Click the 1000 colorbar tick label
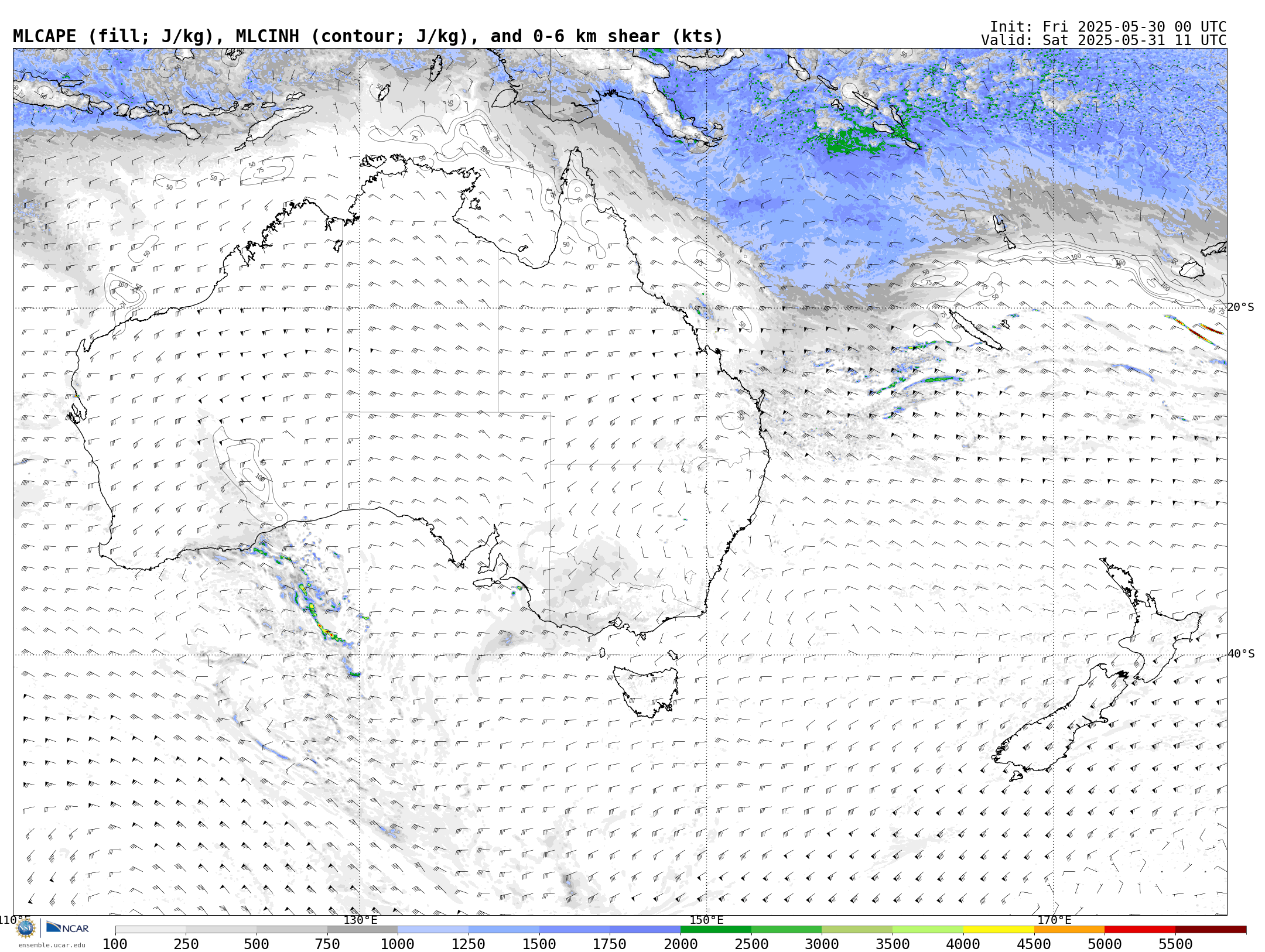The height and width of the screenshot is (952, 1265). 398,944
